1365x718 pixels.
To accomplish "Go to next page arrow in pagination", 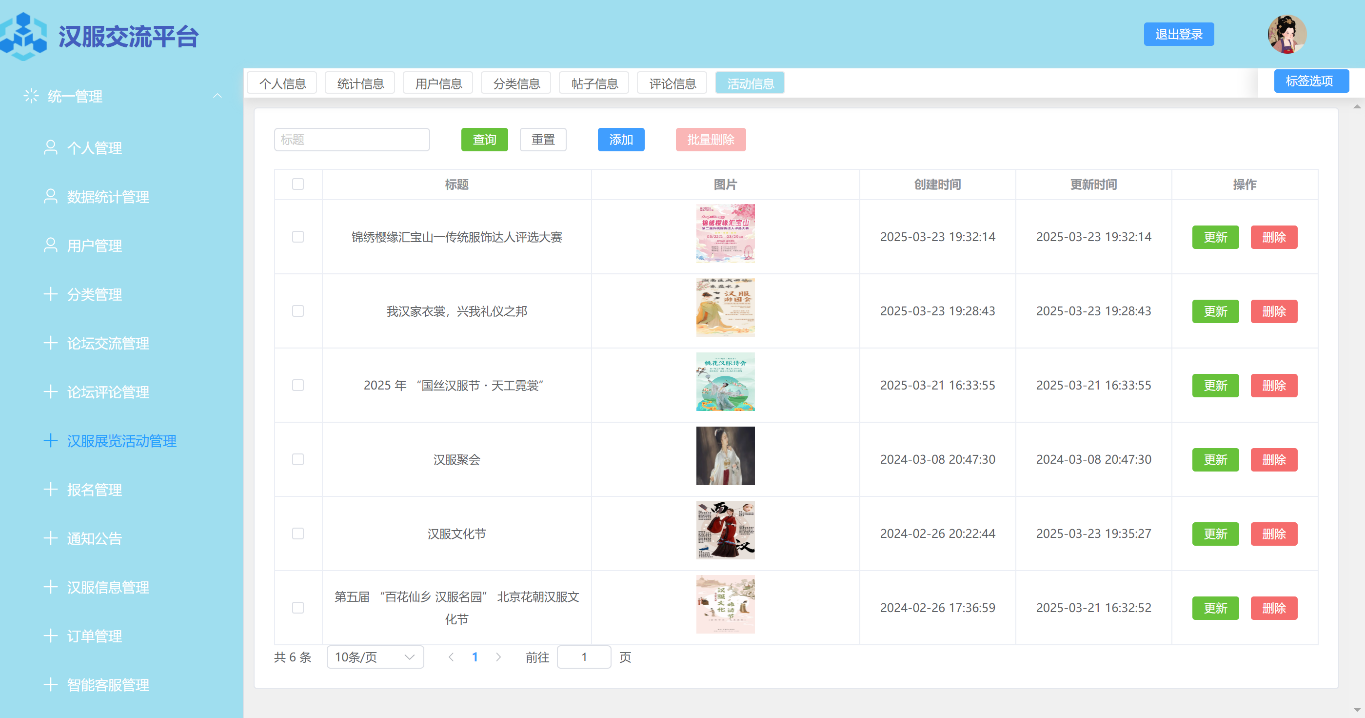I will 499,657.
